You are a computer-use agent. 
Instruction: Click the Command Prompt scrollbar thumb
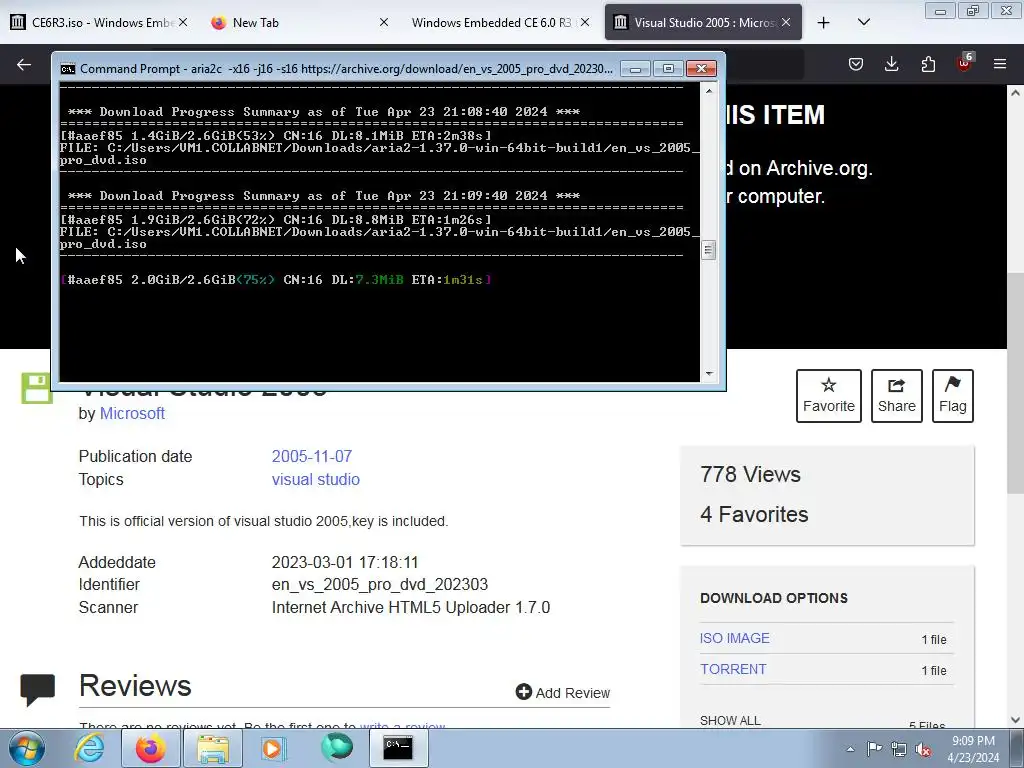[x=709, y=250]
